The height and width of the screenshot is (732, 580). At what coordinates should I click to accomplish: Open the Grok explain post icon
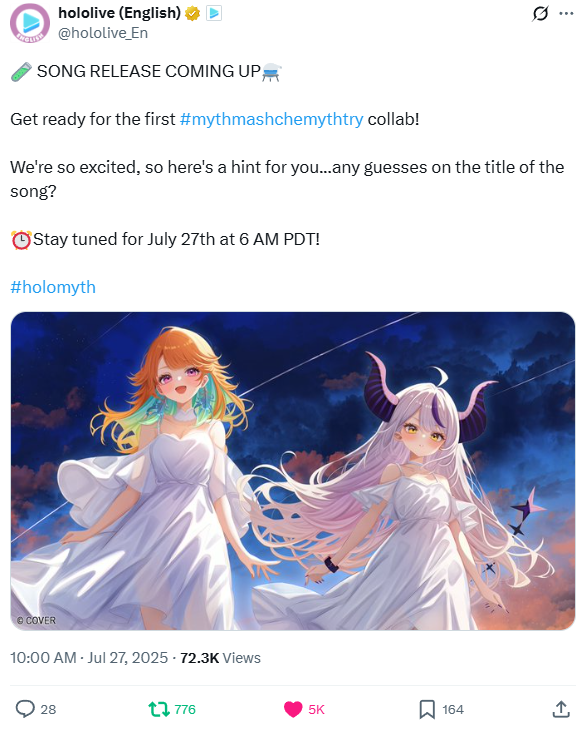click(540, 14)
